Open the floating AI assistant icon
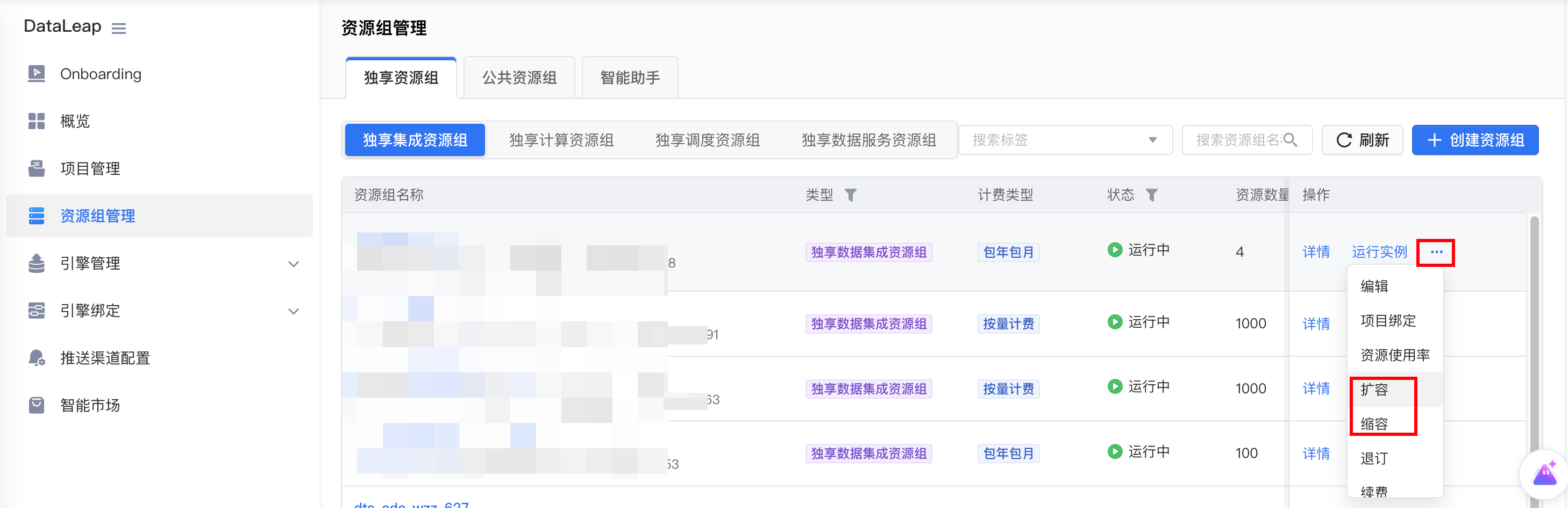Viewport: 1568px width, 508px height. tap(1545, 474)
